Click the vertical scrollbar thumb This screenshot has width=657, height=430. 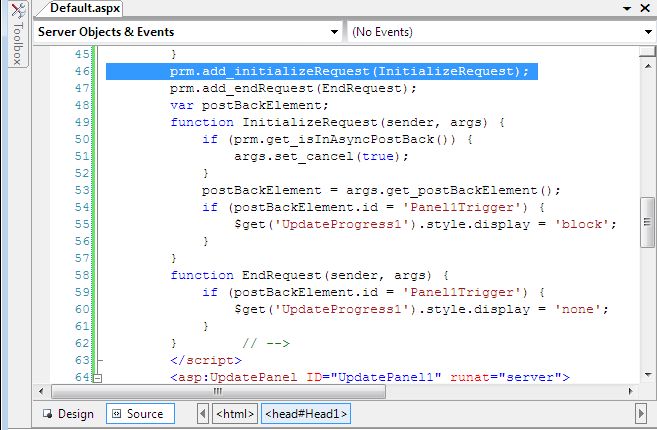tap(647, 222)
